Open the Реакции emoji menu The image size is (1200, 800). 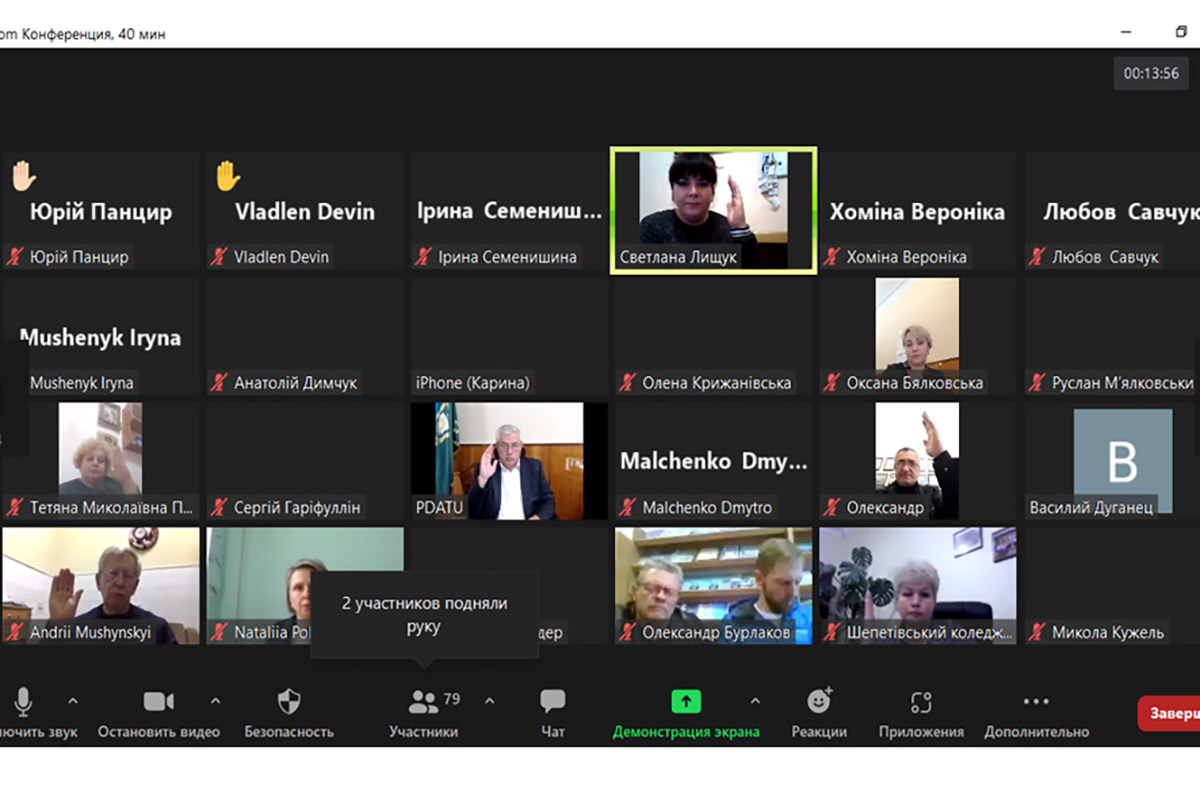[819, 702]
